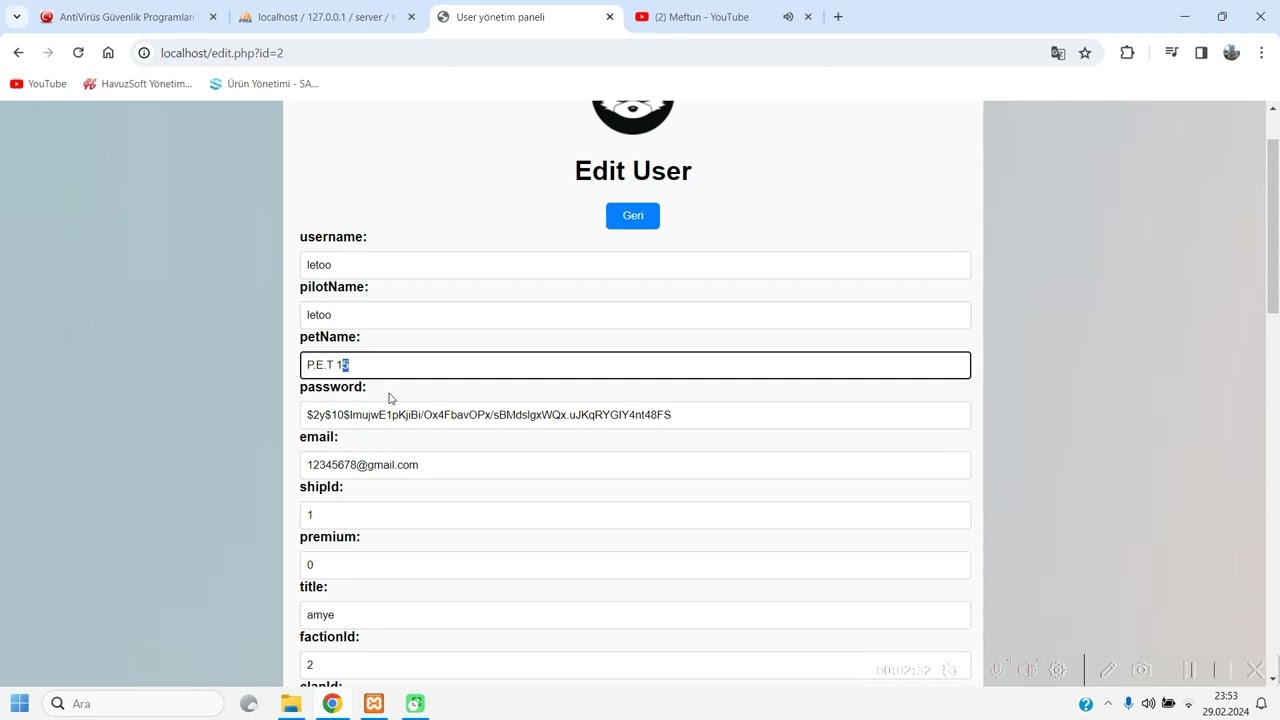Open File Explorer from the taskbar
This screenshot has width=1280, height=720.
(291, 704)
